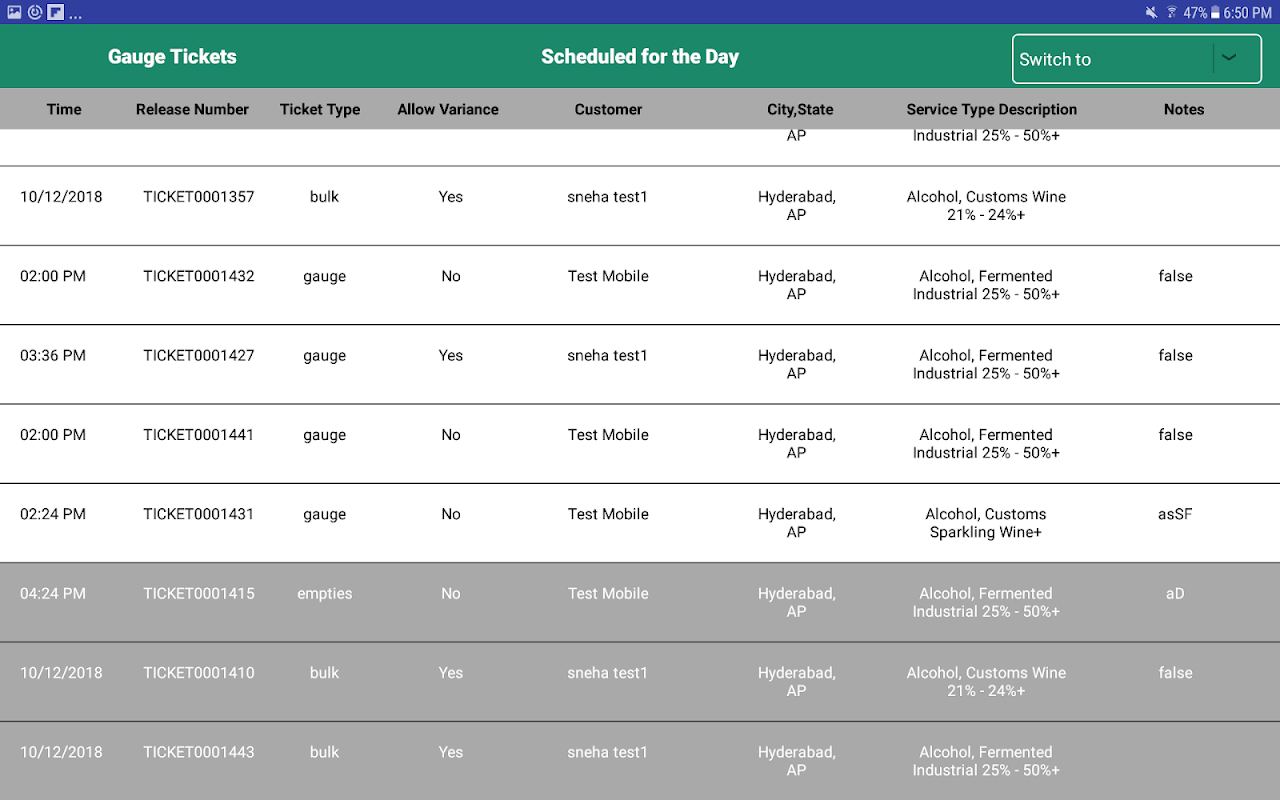Click the Ticket Type column header

point(320,109)
